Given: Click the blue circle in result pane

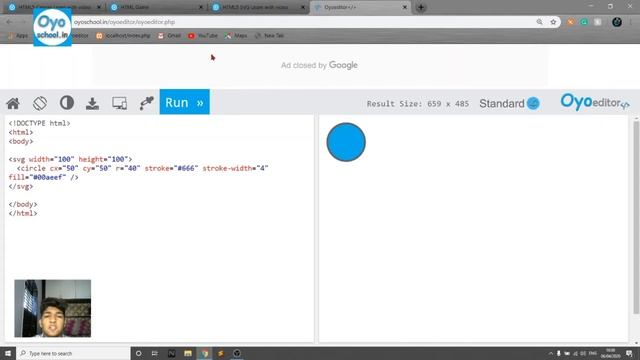Looking at the screenshot, I should (x=346, y=142).
